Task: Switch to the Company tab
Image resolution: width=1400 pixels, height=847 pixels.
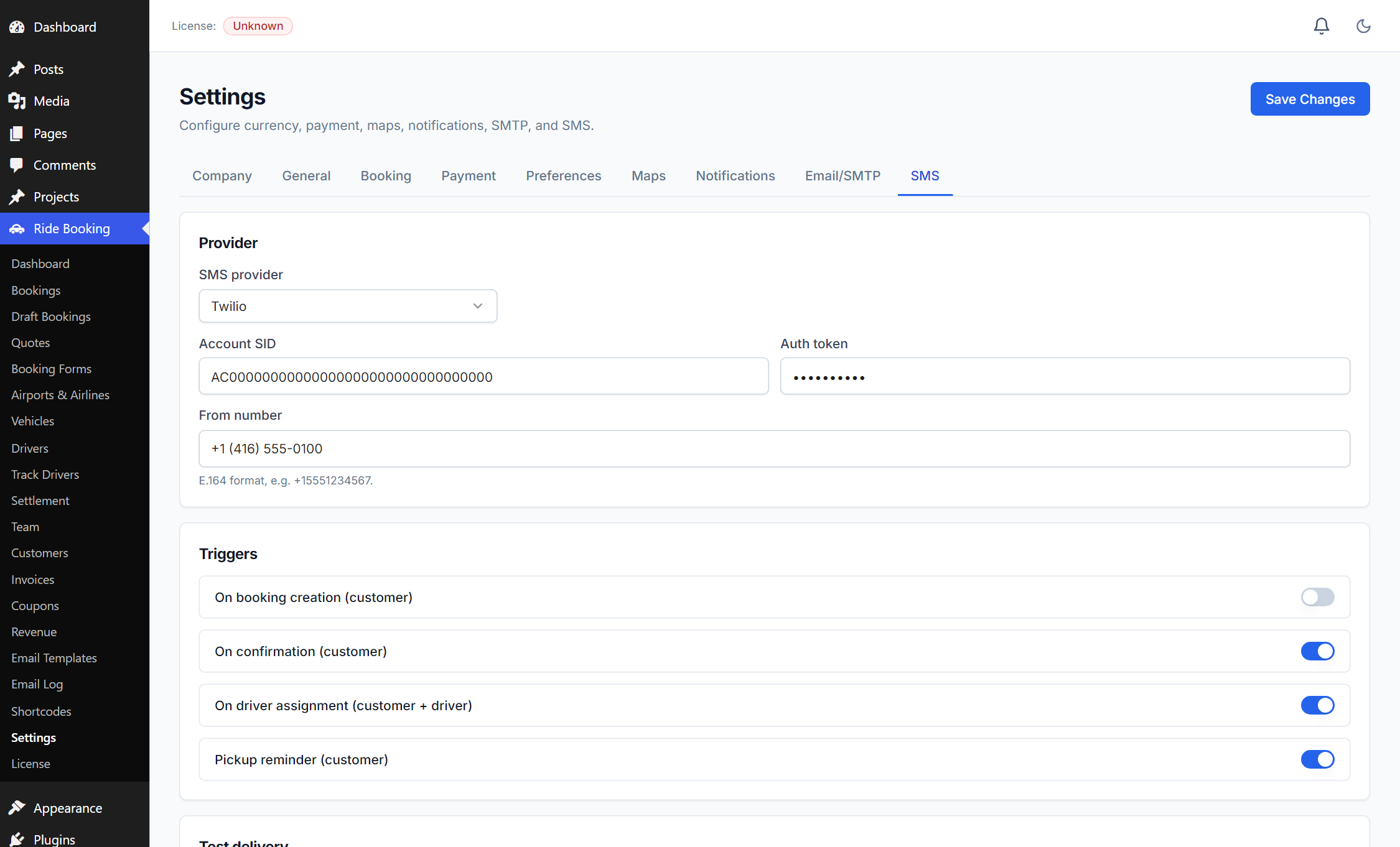Action: click(222, 176)
